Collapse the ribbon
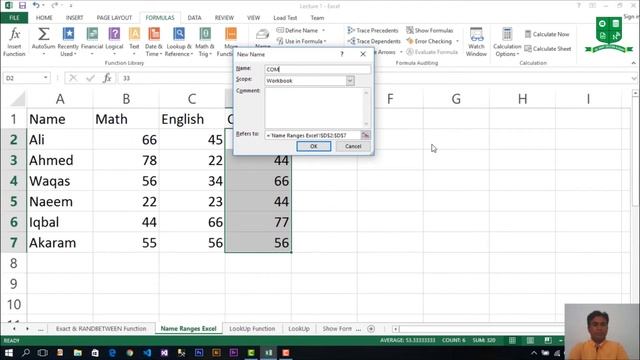The height and width of the screenshot is (360, 640). 633,63
